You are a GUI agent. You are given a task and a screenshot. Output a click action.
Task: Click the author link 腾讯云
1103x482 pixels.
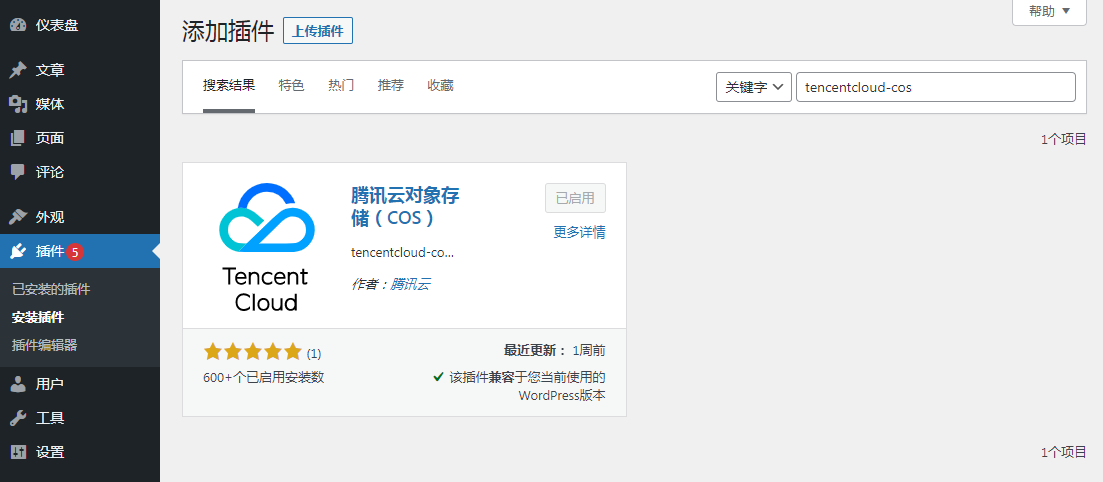(410, 284)
